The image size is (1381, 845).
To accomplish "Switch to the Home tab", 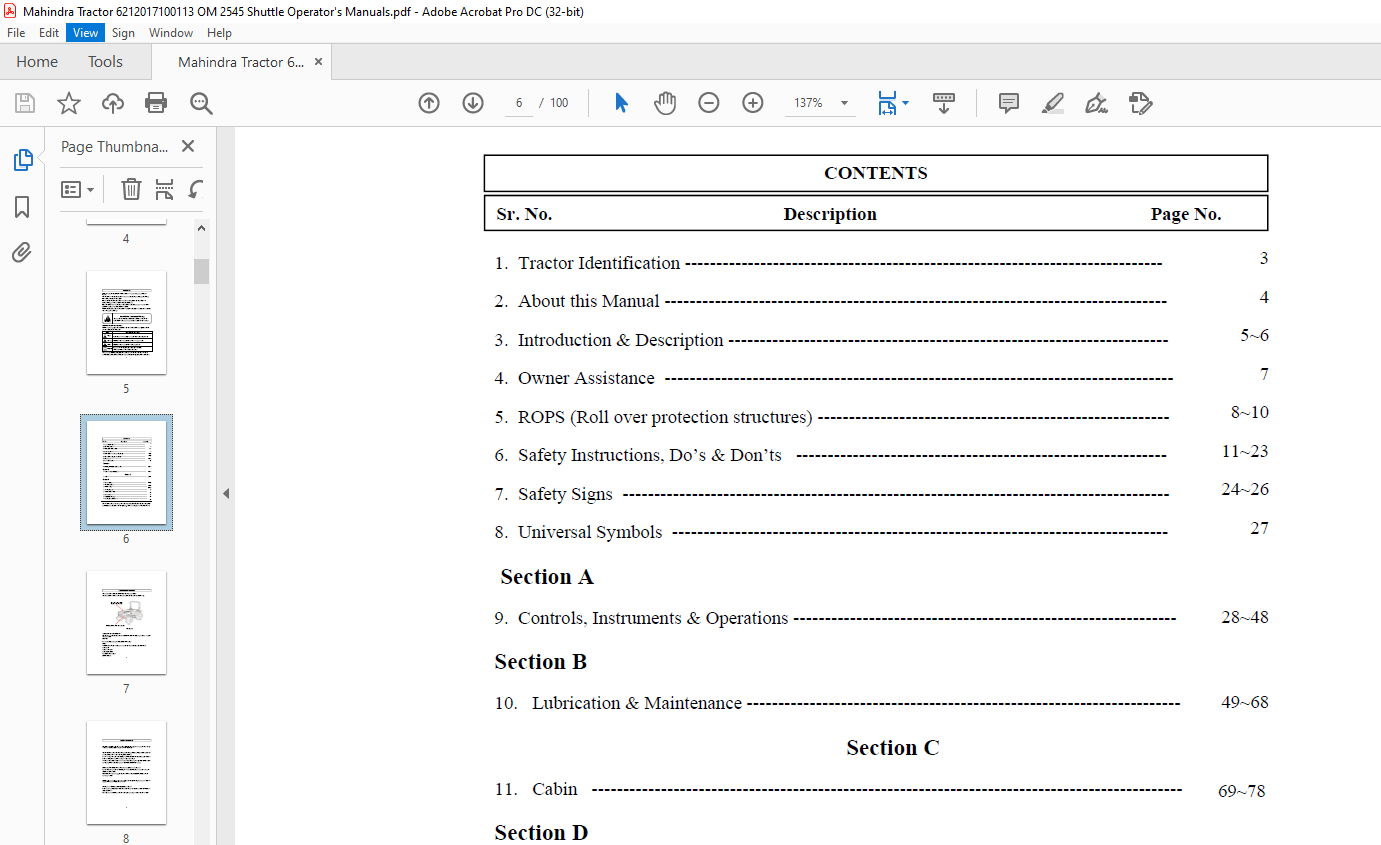I will tap(37, 62).
